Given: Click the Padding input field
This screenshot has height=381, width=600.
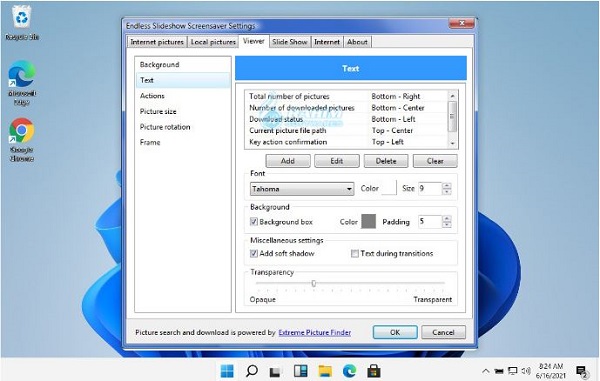Looking at the screenshot, I should pyautogui.click(x=430, y=221).
